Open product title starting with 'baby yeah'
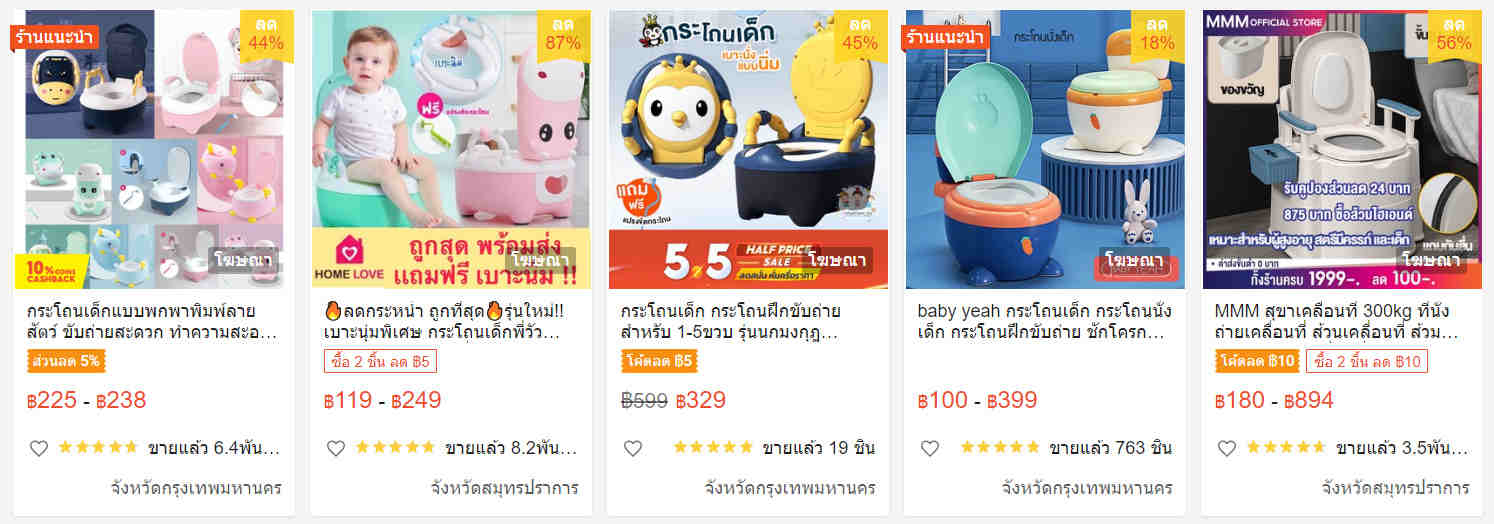This screenshot has height=524, width=1494. 1045,321
